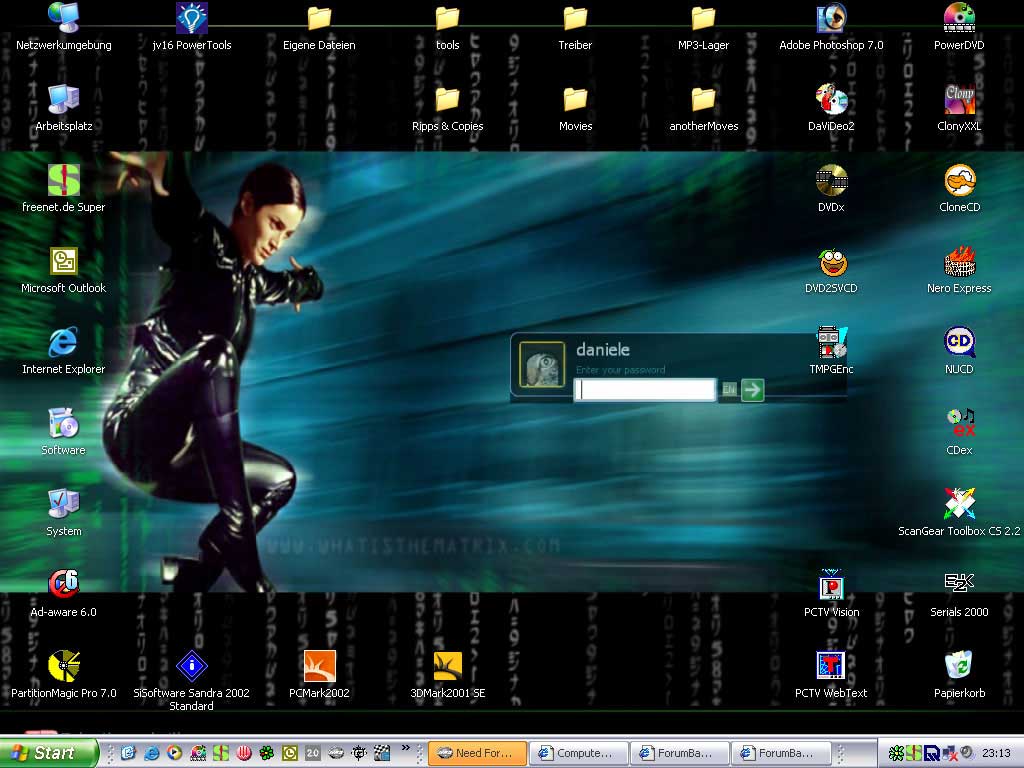Click the ICQ flower in Quick Launch
The image size is (1024, 768).
tap(266, 753)
